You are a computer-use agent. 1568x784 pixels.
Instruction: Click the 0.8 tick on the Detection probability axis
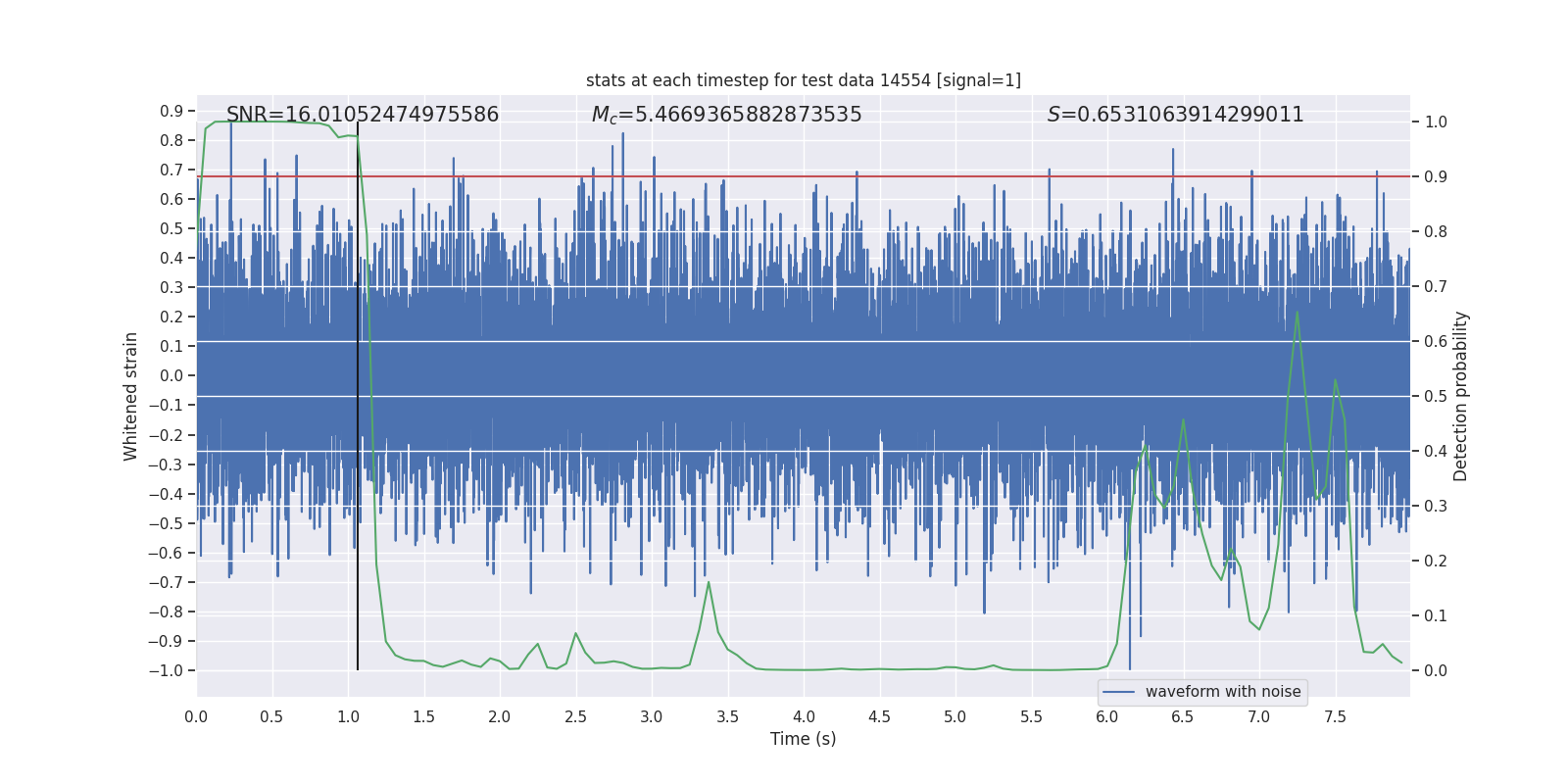click(x=1436, y=232)
